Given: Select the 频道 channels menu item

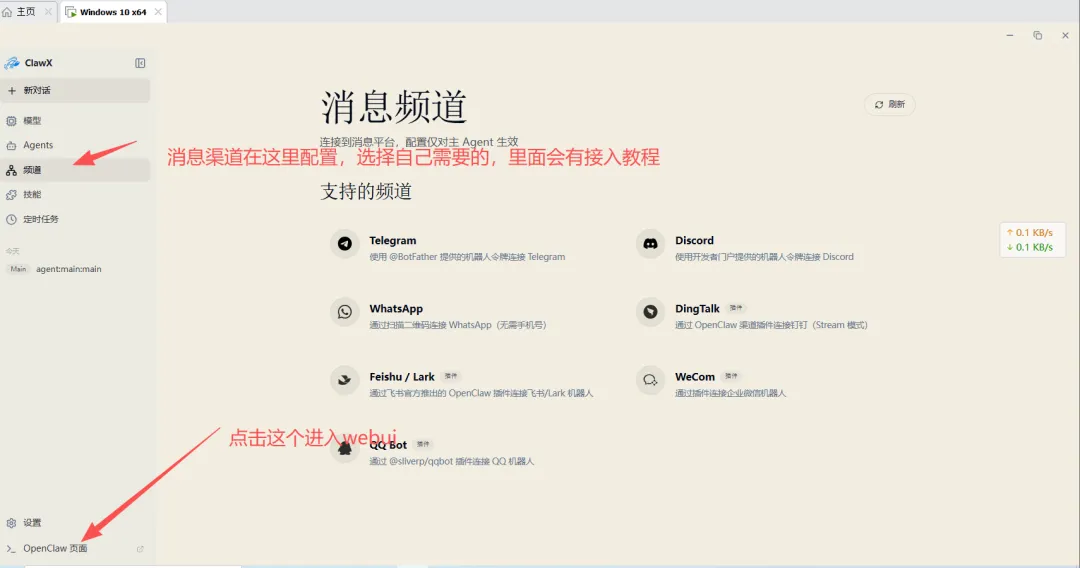Looking at the screenshot, I should coord(75,170).
